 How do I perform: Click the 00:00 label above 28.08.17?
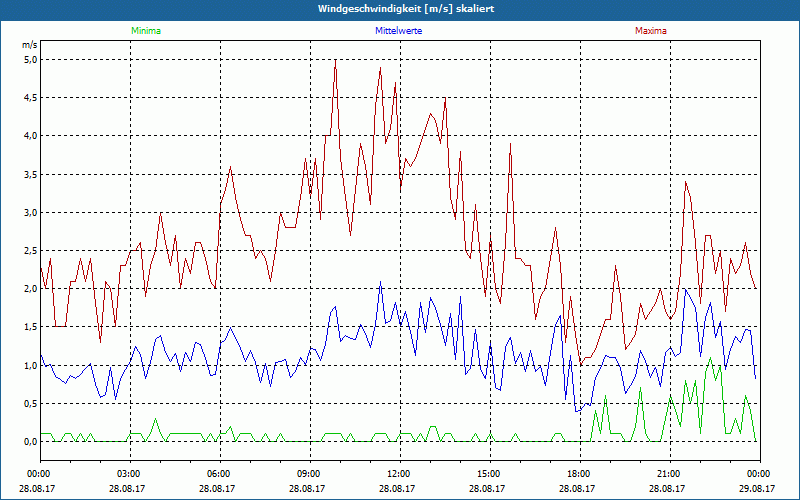click(x=41, y=474)
